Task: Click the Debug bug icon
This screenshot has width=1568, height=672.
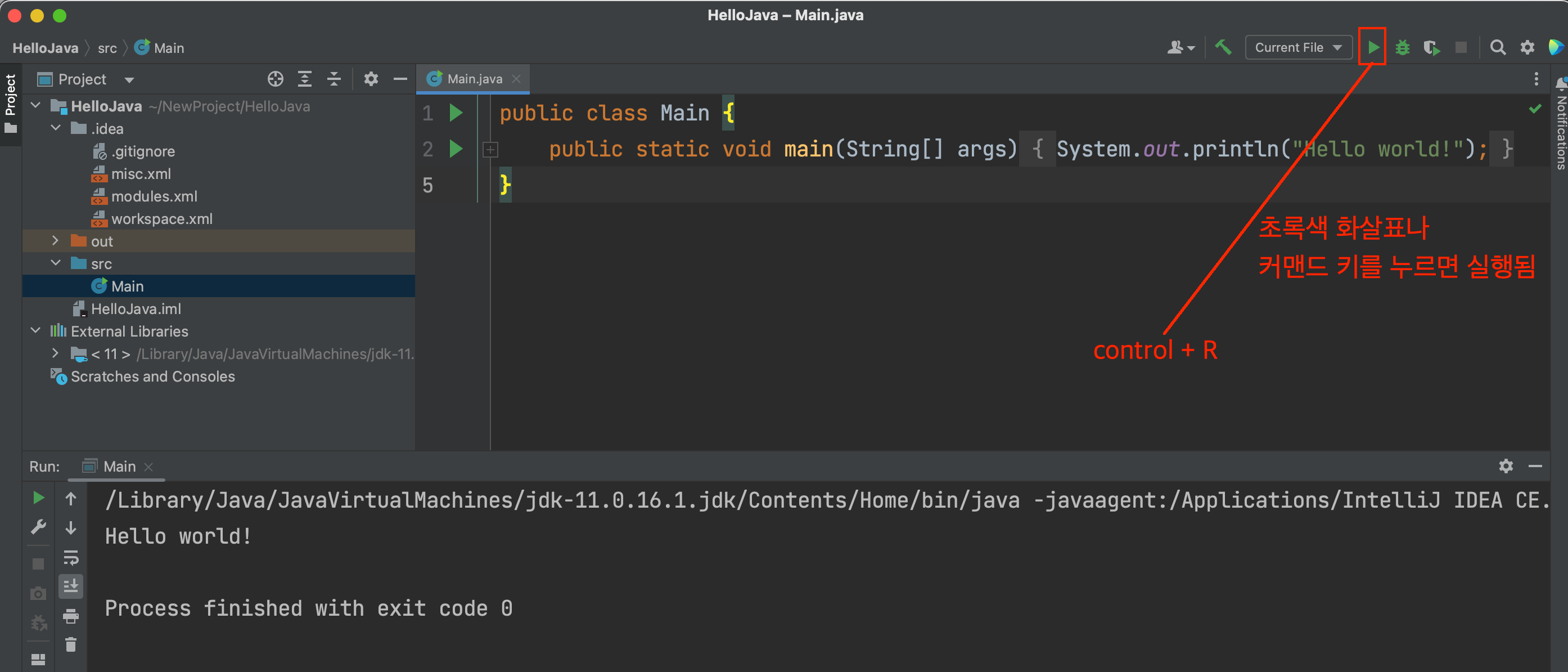Action: pyautogui.click(x=1403, y=47)
